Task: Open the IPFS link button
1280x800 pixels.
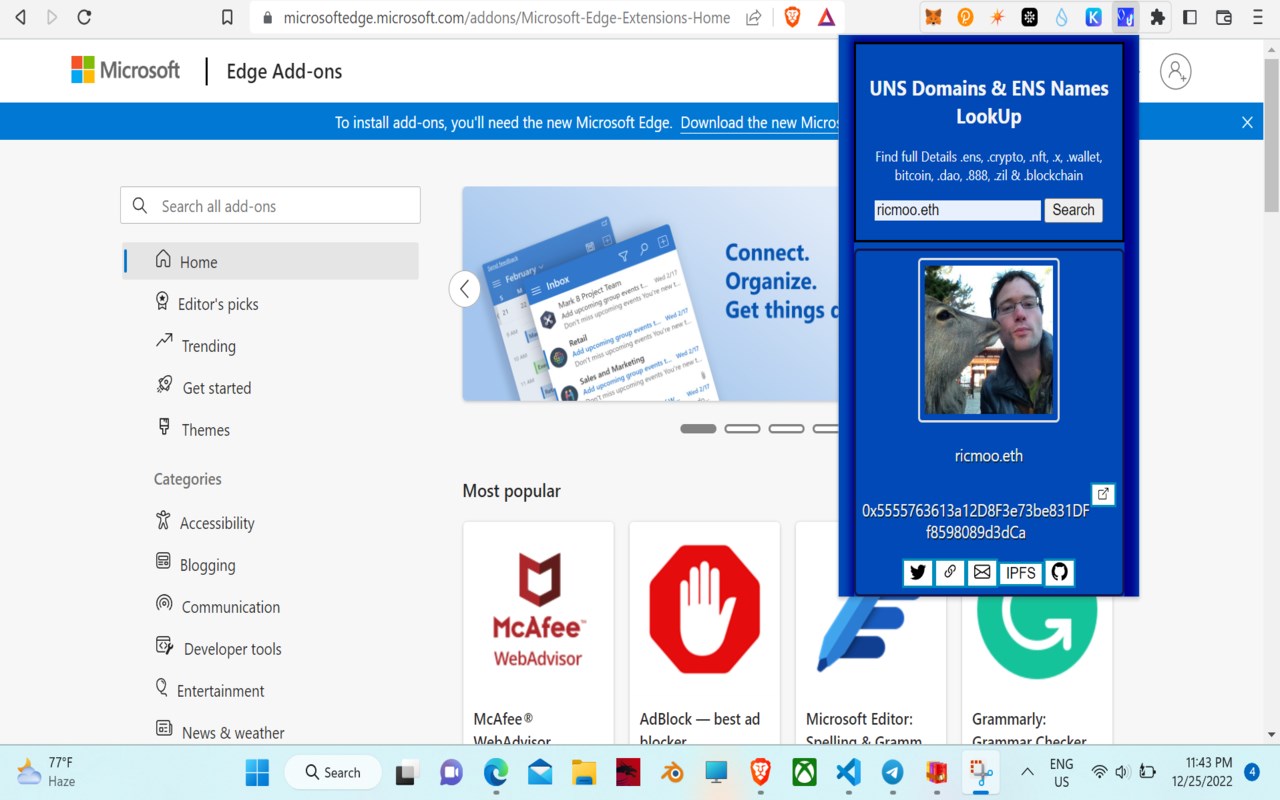Action: point(1021,573)
